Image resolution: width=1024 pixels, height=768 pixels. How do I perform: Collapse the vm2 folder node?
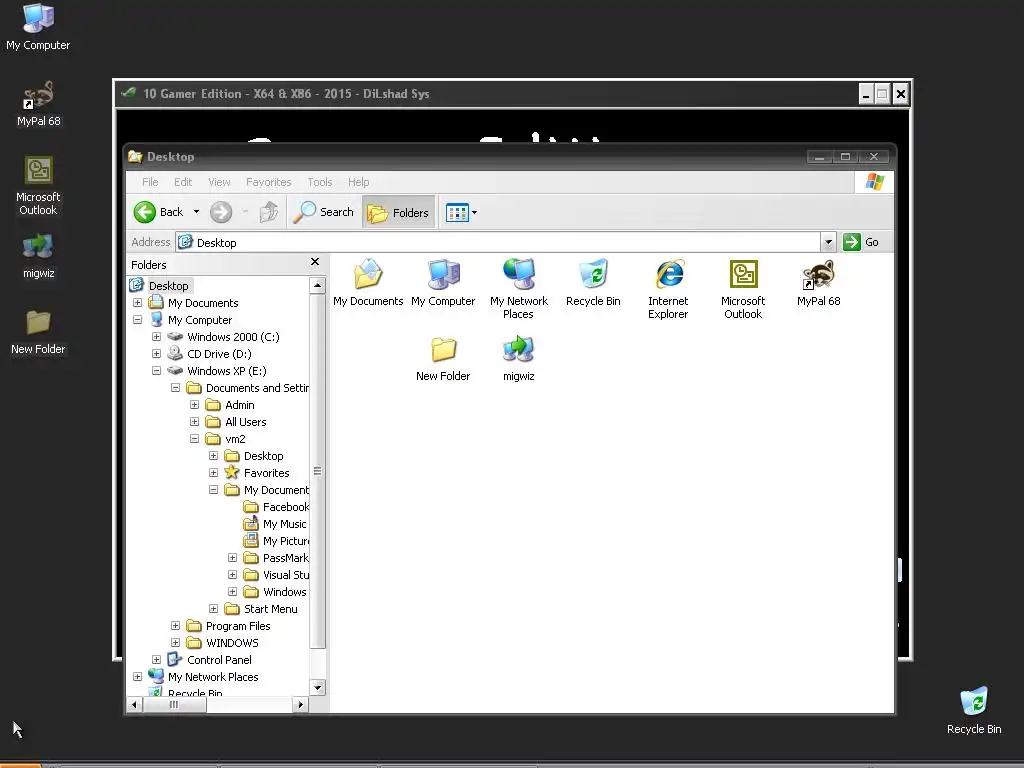pos(194,439)
